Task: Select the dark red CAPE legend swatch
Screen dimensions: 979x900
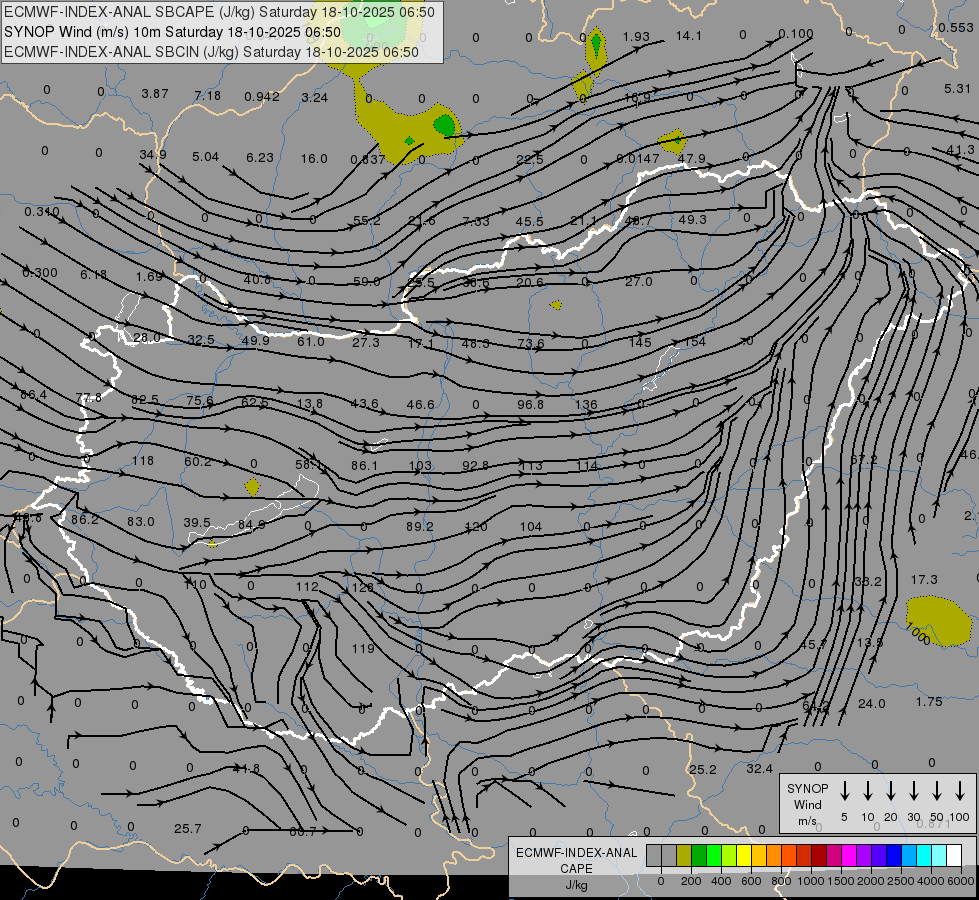Action: [819, 855]
